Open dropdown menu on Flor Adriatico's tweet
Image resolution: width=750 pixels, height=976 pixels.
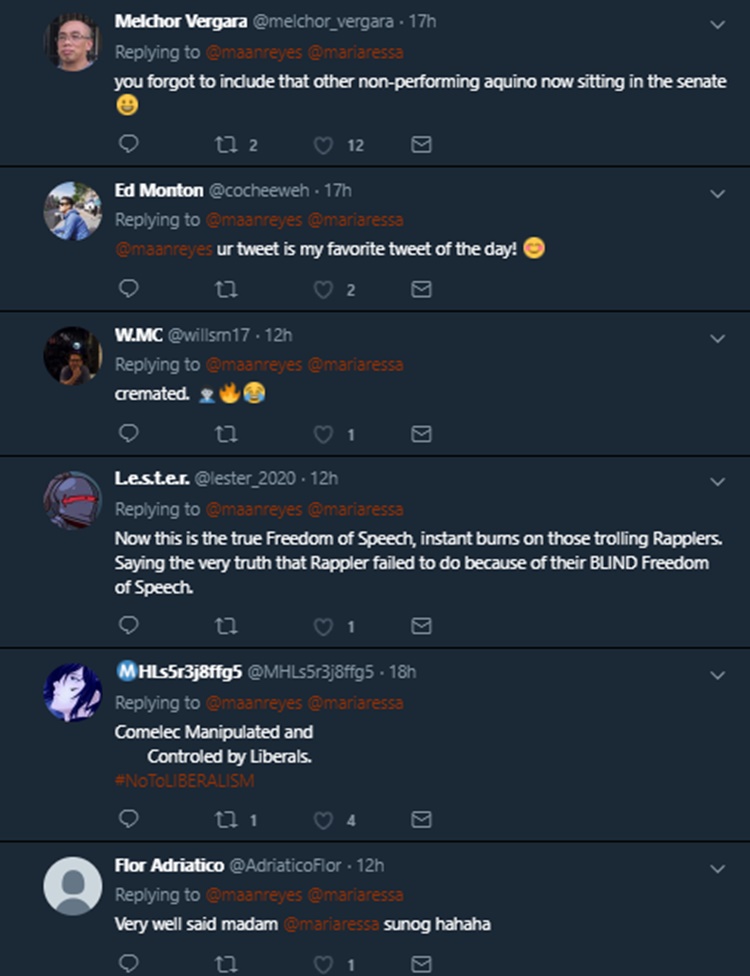point(717,869)
